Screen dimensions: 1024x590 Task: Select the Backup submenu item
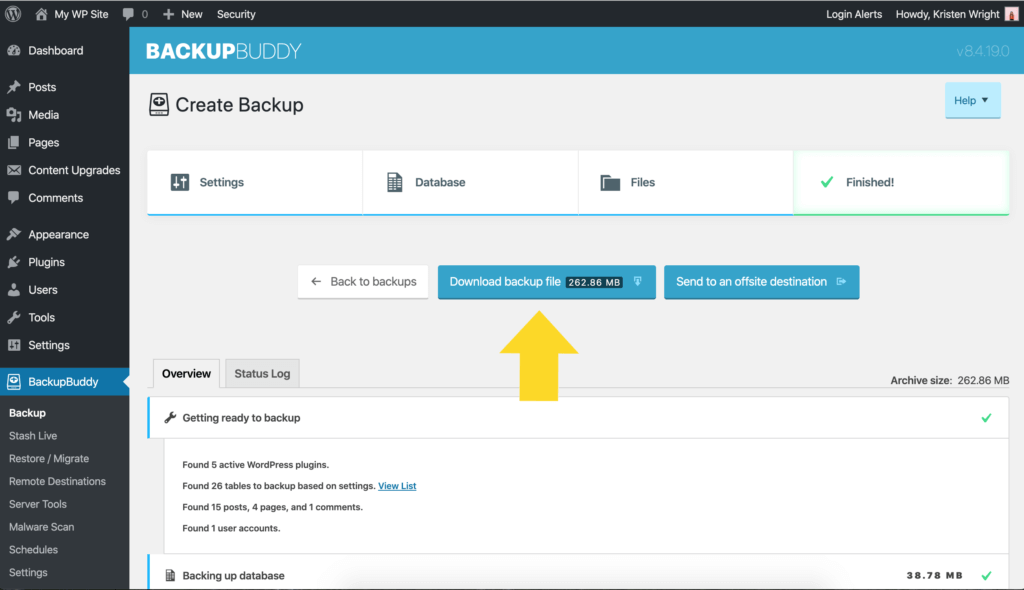[27, 413]
